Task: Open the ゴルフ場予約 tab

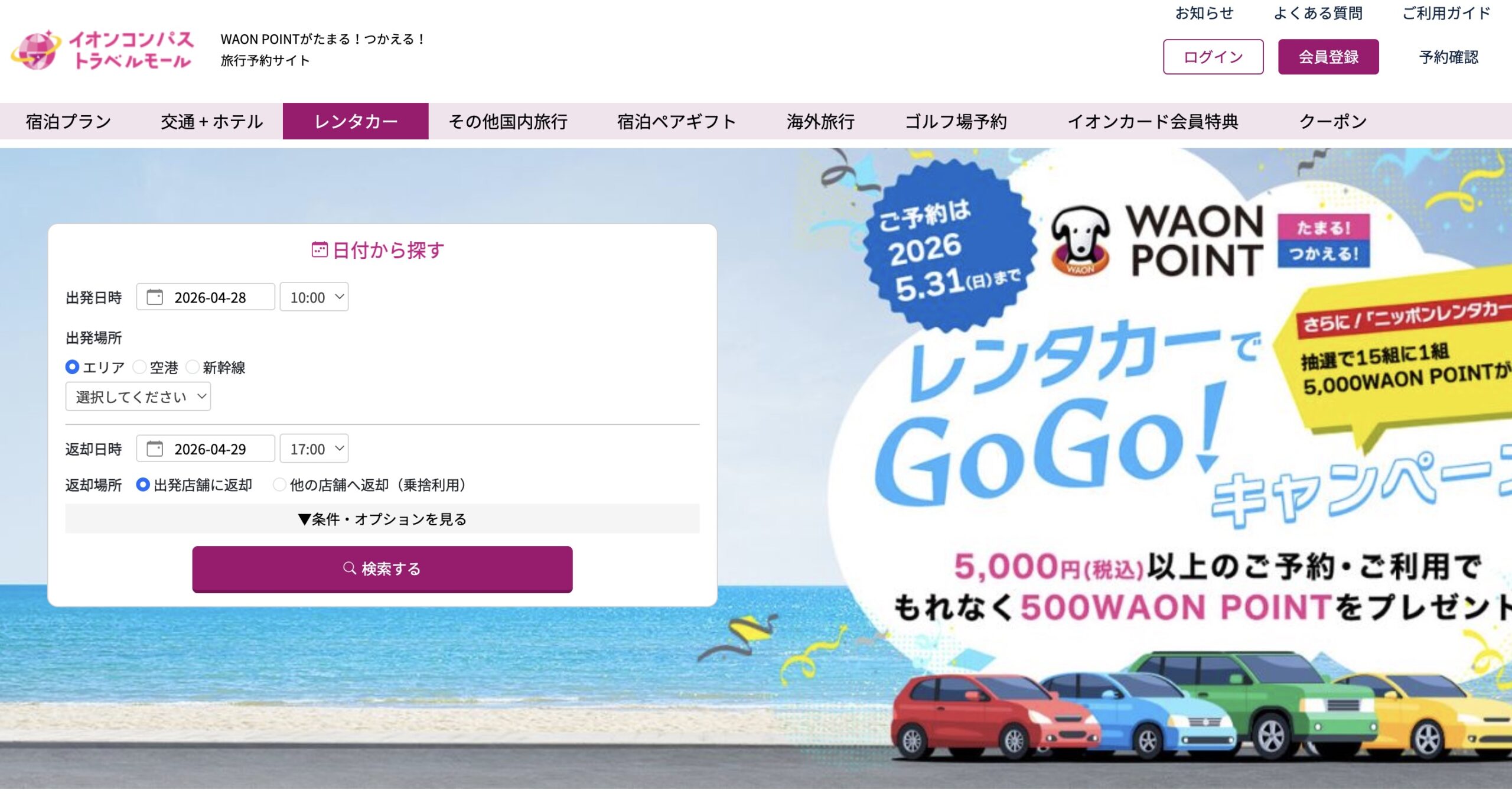Action: [x=956, y=121]
